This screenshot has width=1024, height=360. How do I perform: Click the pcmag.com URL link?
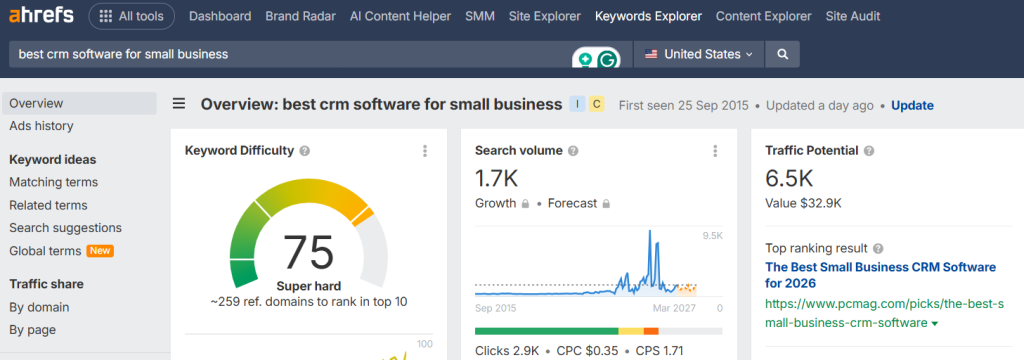(884, 313)
